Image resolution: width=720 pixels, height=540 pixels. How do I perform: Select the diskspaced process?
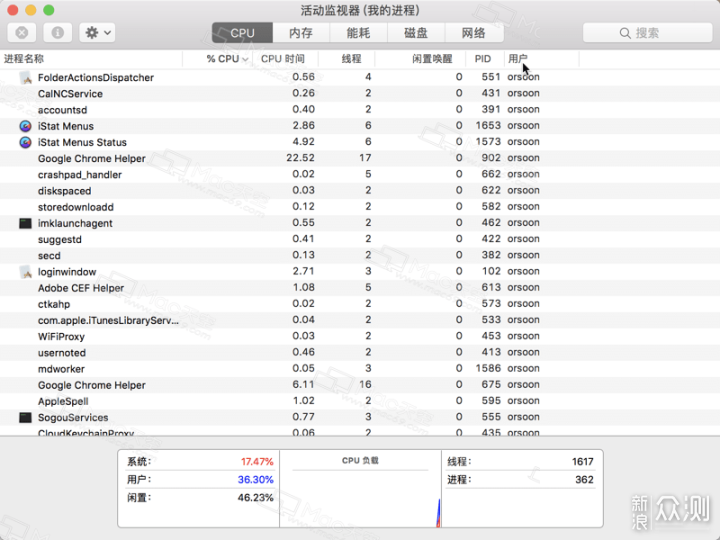click(x=360, y=191)
